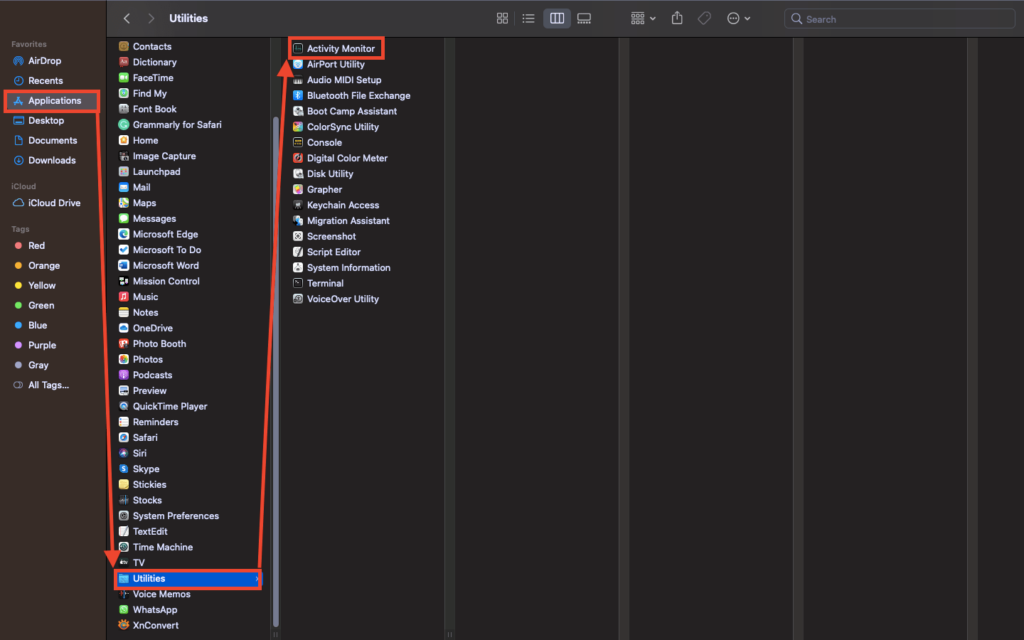Viewport: 1024px width, 640px height.
Task: Switch to gallery view
Action: (x=584, y=18)
